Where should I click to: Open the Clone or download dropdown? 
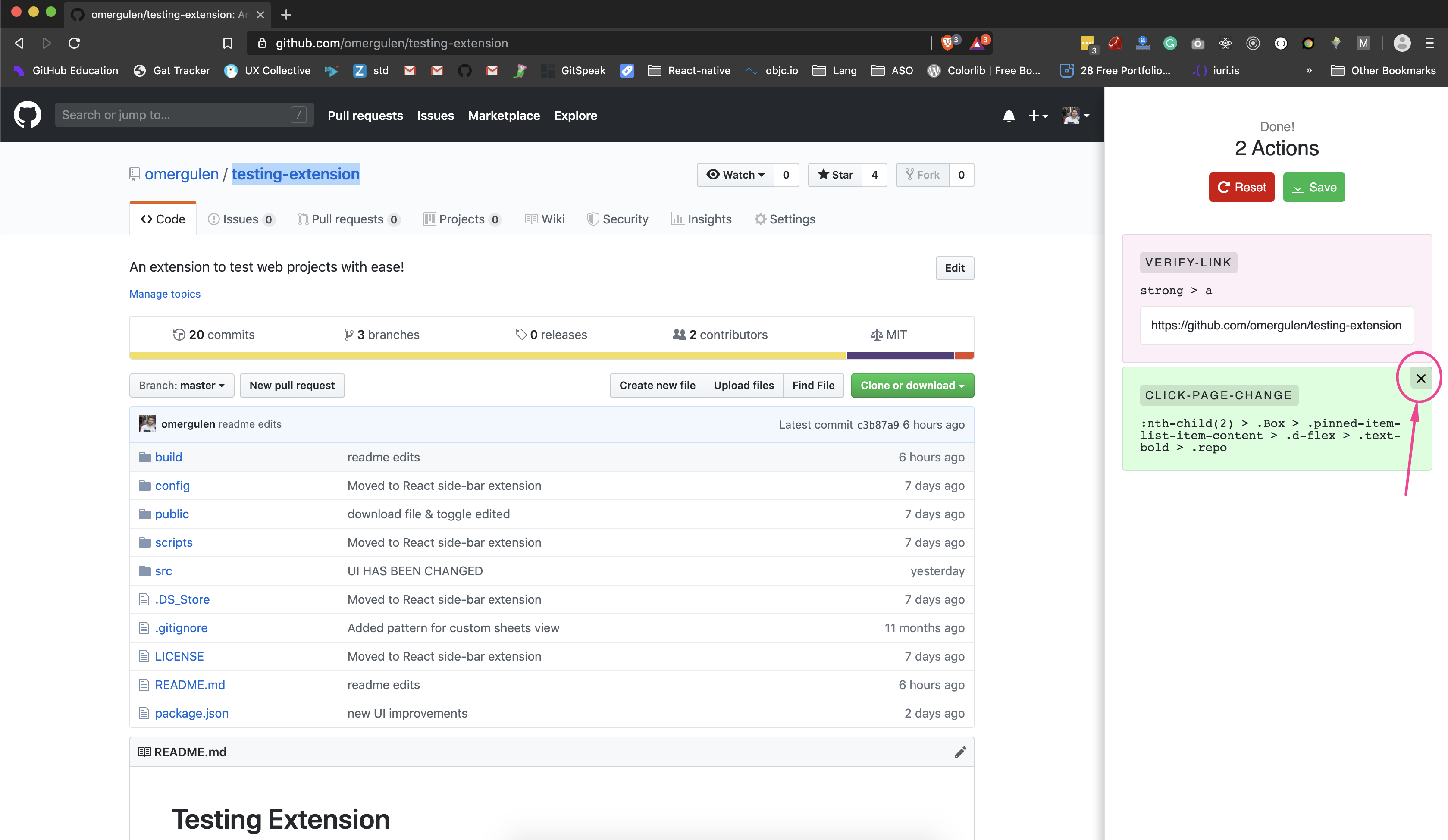912,386
